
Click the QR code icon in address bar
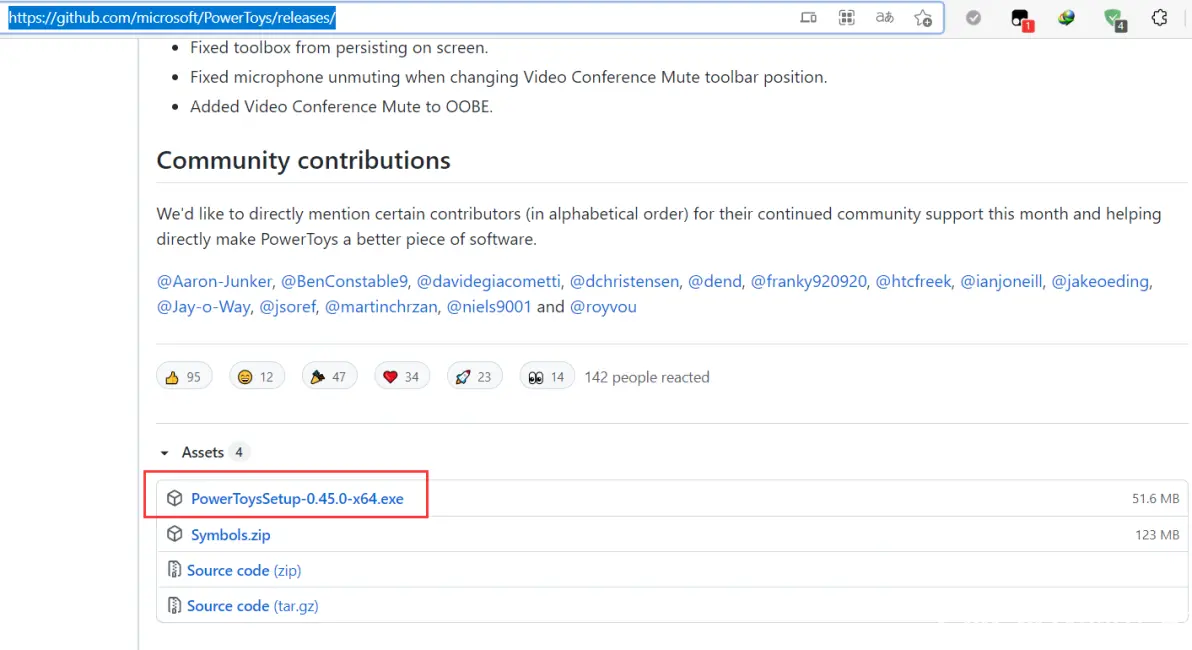(x=846, y=17)
